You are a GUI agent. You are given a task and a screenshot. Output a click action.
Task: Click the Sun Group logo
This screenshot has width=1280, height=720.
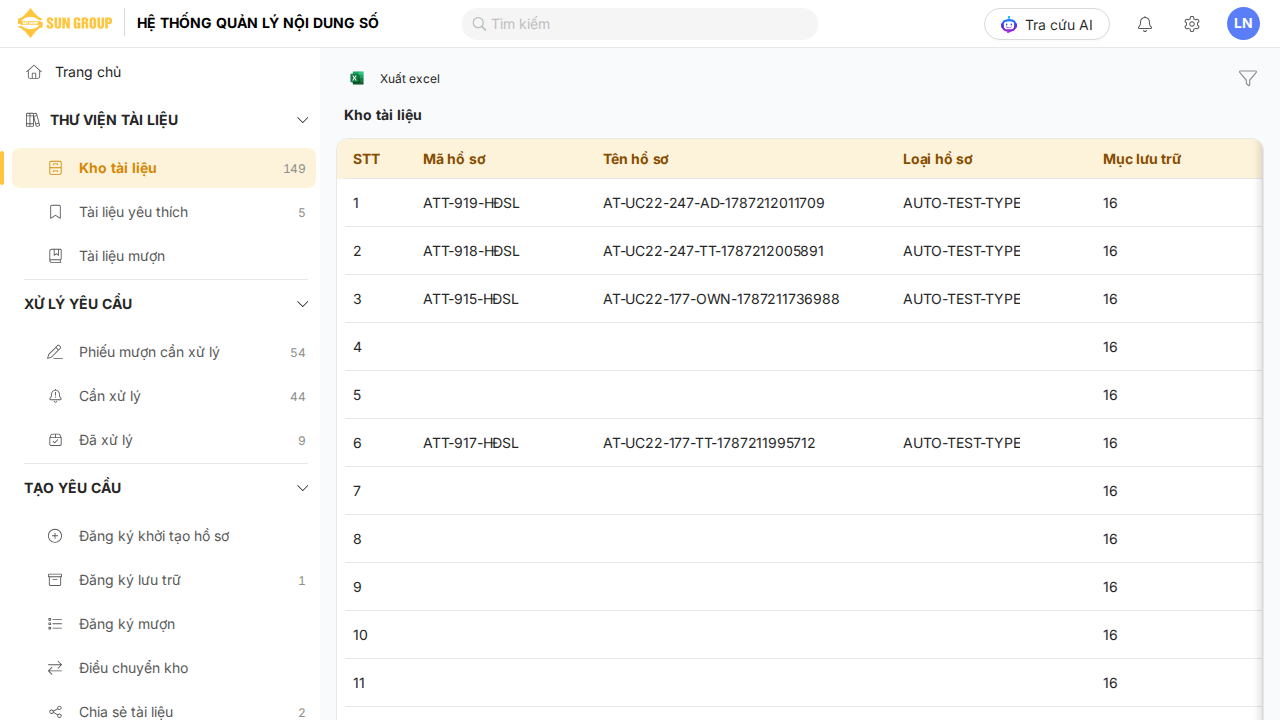[65, 23]
